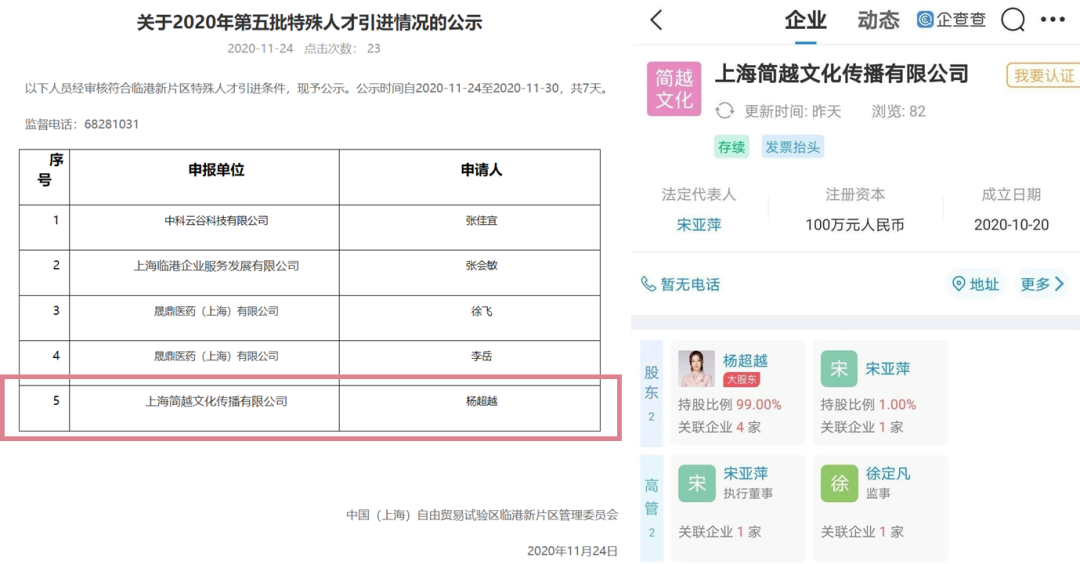Open legal representative 宋亚萍 link
The image size is (1080, 564).
(698, 224)
